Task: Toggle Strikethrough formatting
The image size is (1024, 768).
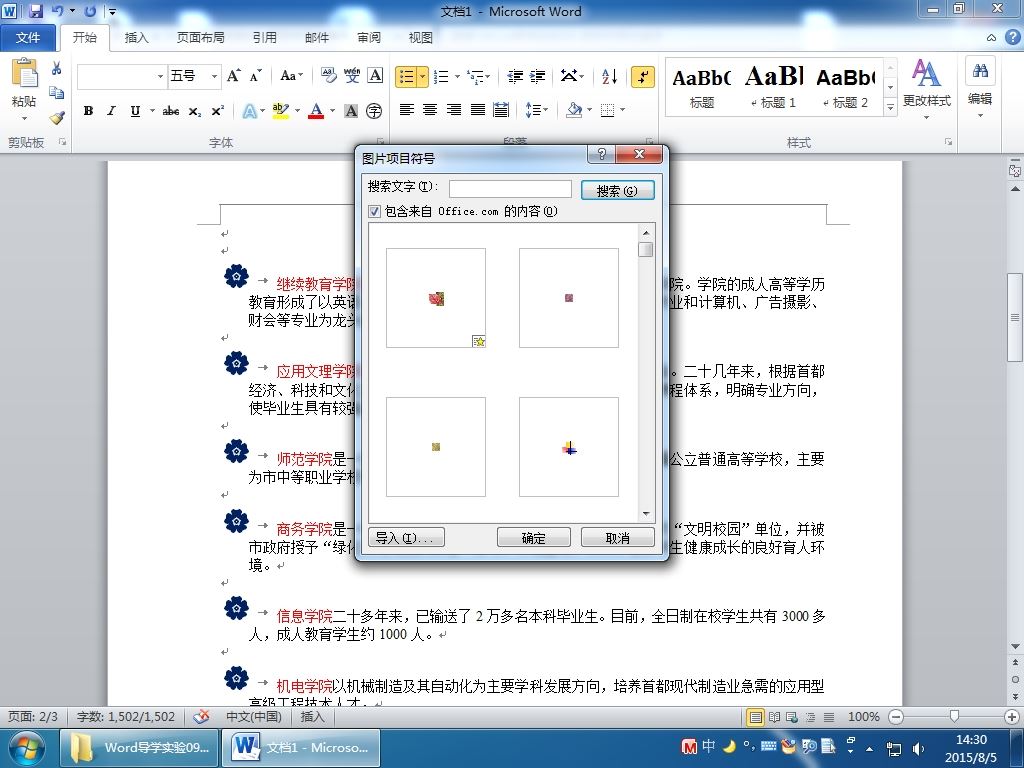Action: 171,111
